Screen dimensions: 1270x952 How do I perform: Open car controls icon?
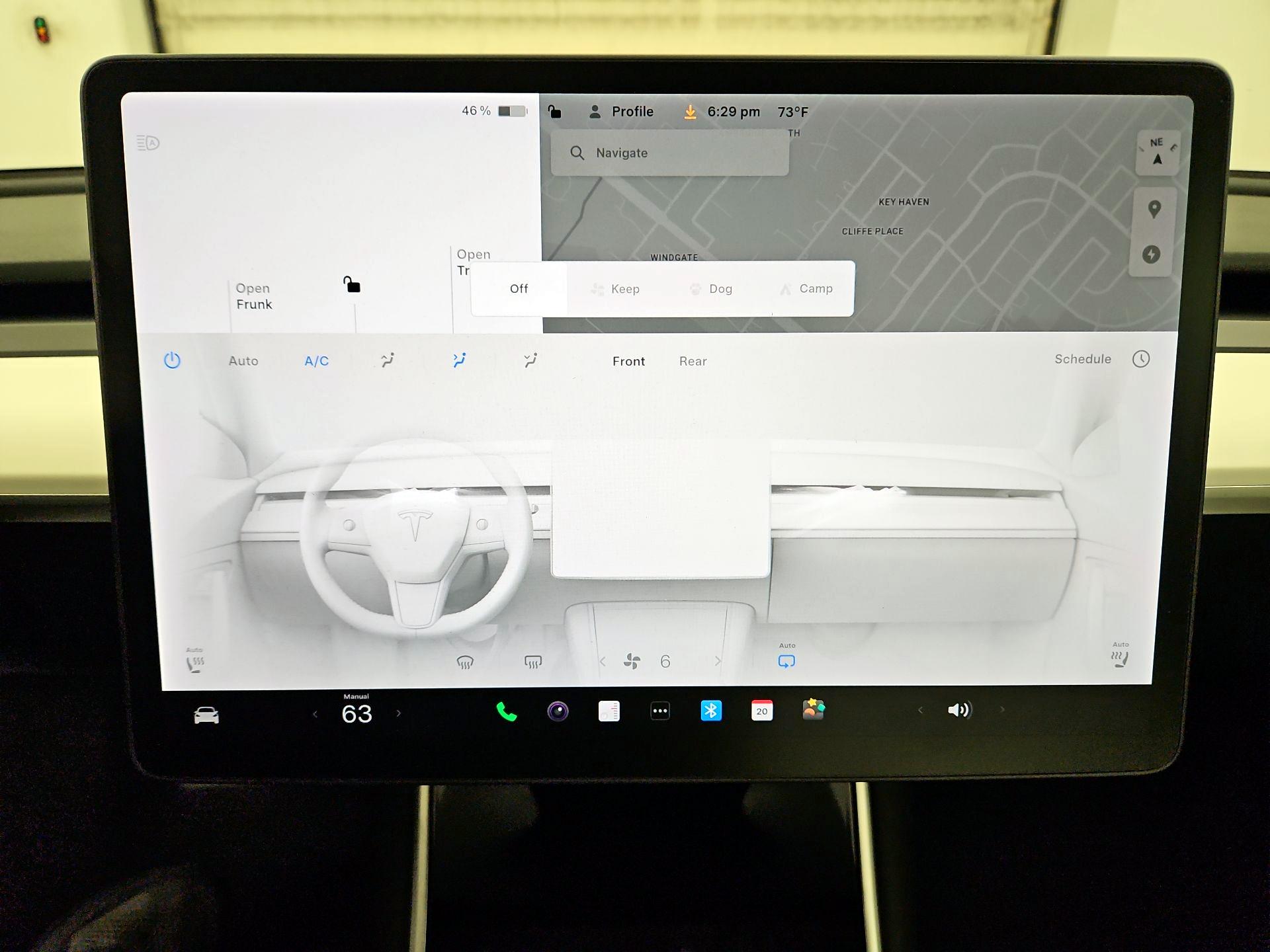[x=206, y=715]
